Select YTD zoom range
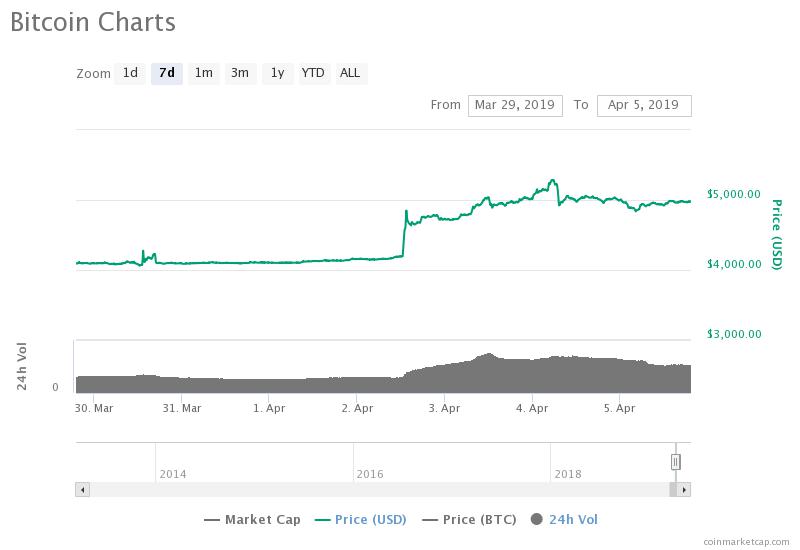The height and width of the screenshot is (550, 800). point(313,73)
